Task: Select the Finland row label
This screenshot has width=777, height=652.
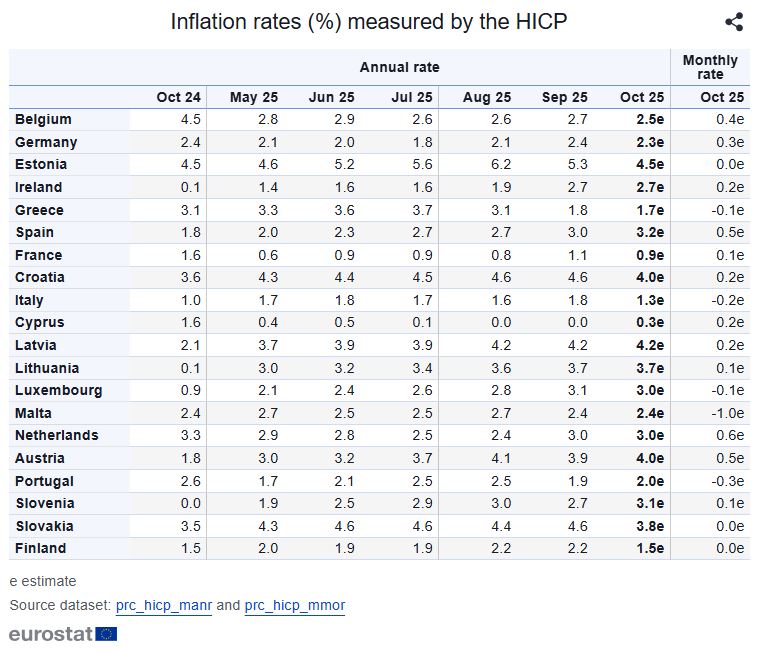Action: [x=41, y=548]
